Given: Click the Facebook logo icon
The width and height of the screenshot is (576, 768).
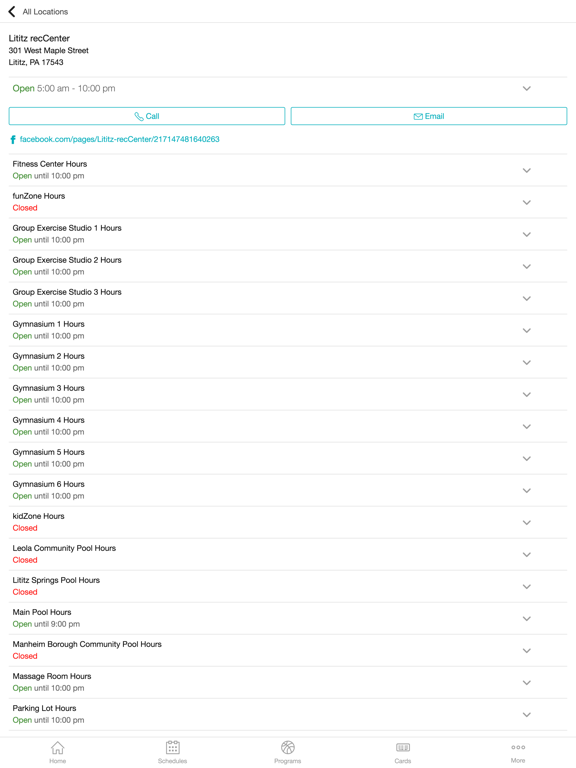Looking at the screenshot, I should 13,140.
